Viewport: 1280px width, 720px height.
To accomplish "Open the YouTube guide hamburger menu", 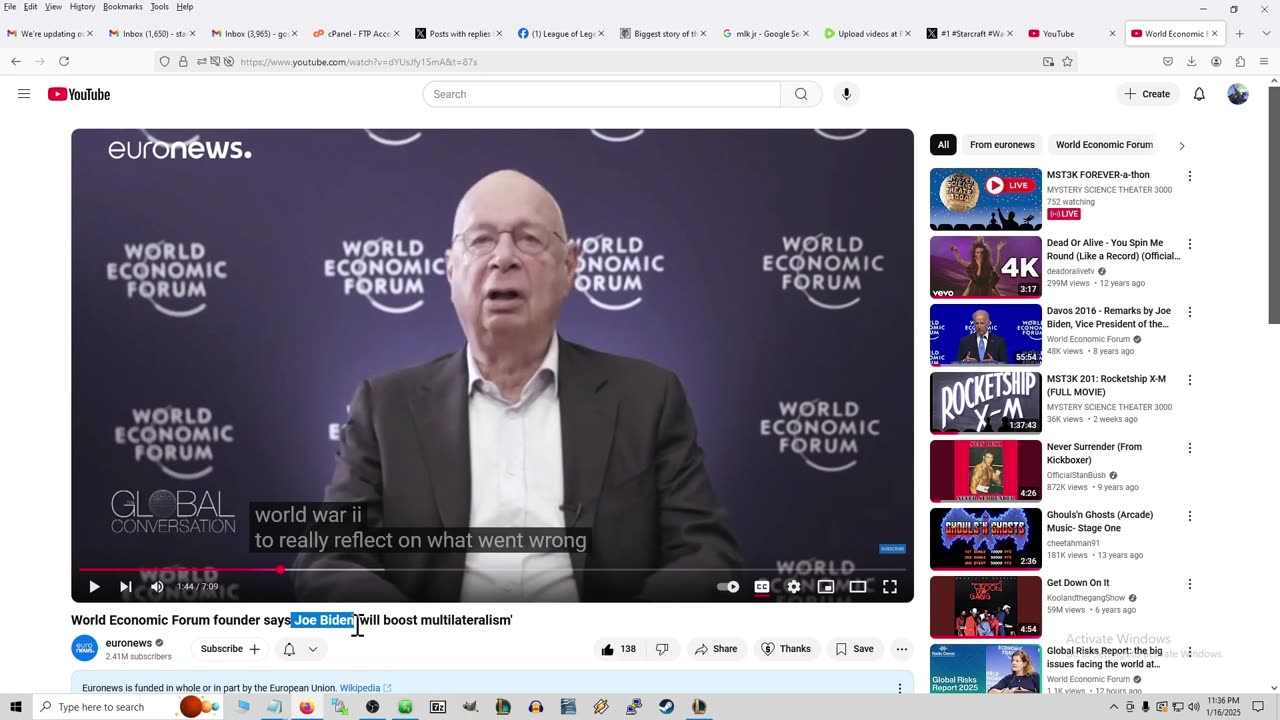I will [x=24, y=94].
